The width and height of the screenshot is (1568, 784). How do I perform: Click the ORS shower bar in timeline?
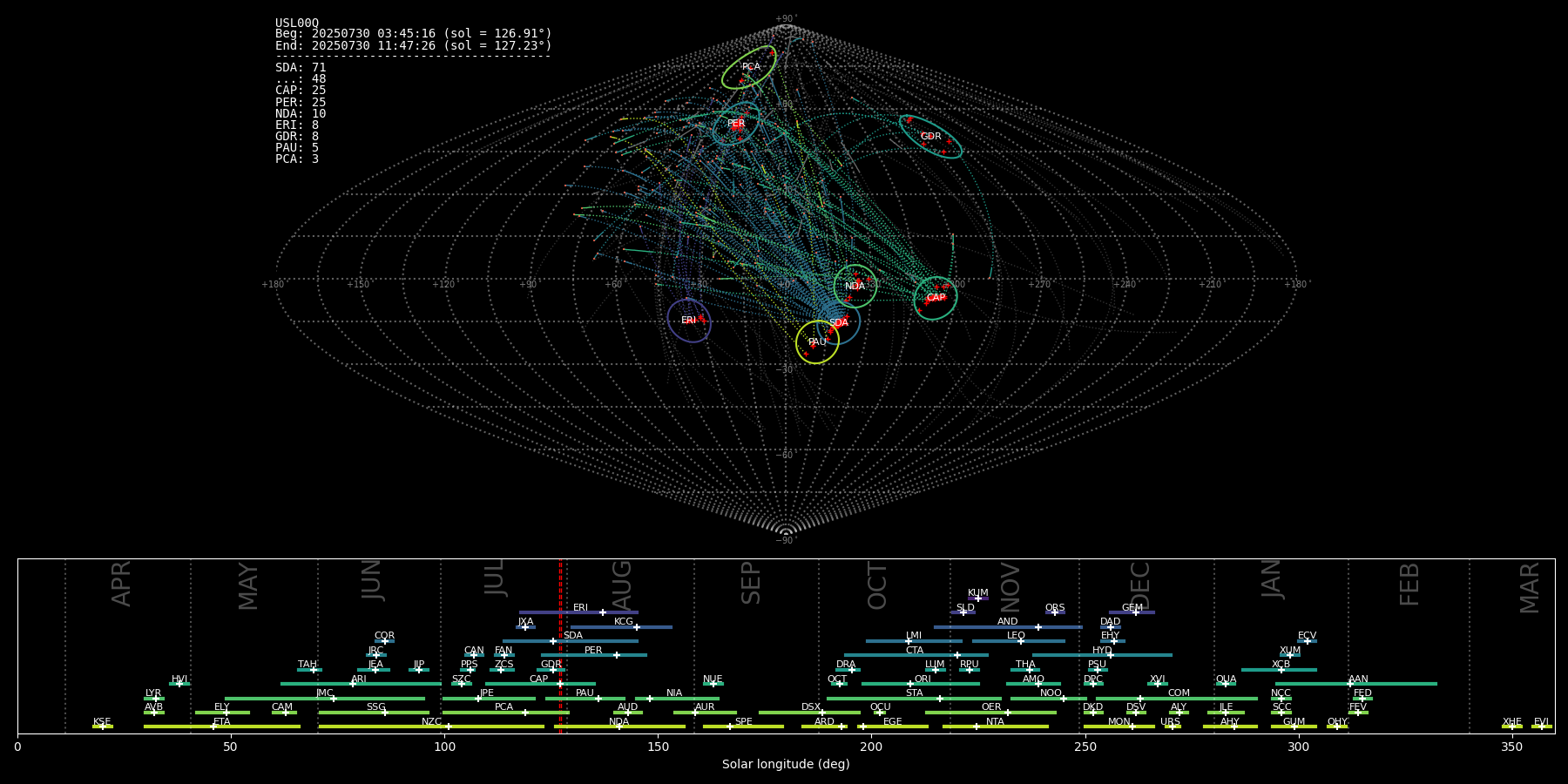click(1055, 612)
